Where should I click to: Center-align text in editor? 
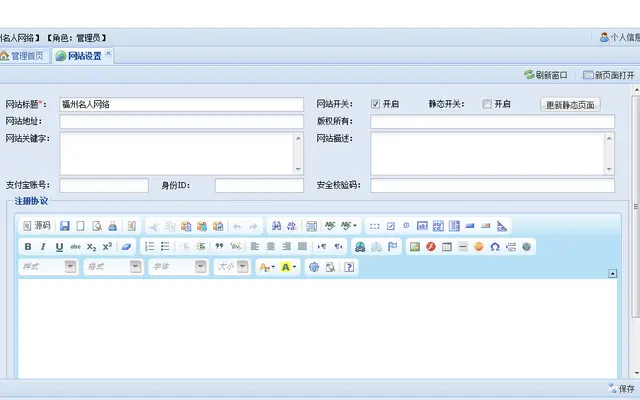pos(271,247)
